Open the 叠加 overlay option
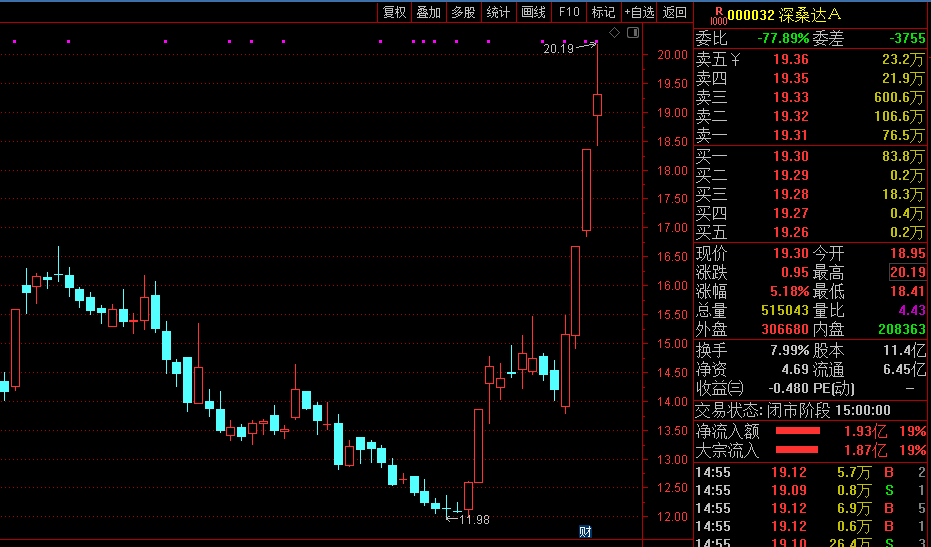Image resolution: width=931 pixels, height=547 pixels. 429,12
